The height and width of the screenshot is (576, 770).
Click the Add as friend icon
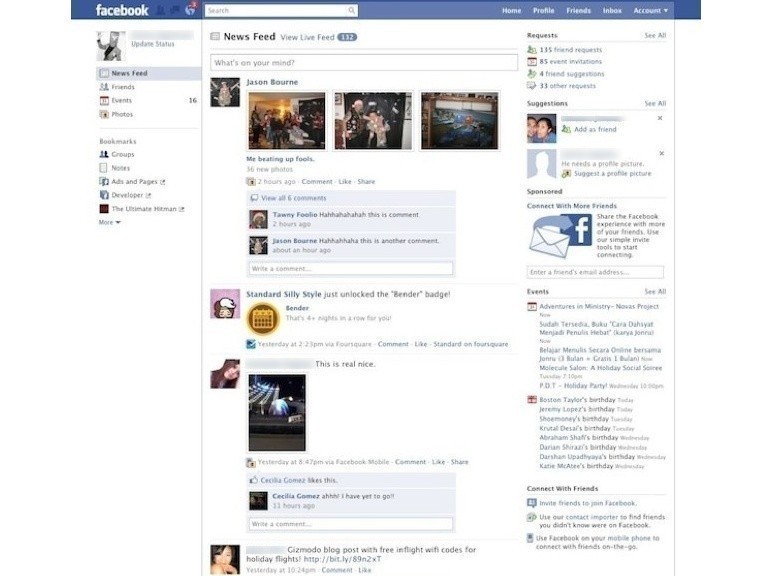tap(566, 129)
